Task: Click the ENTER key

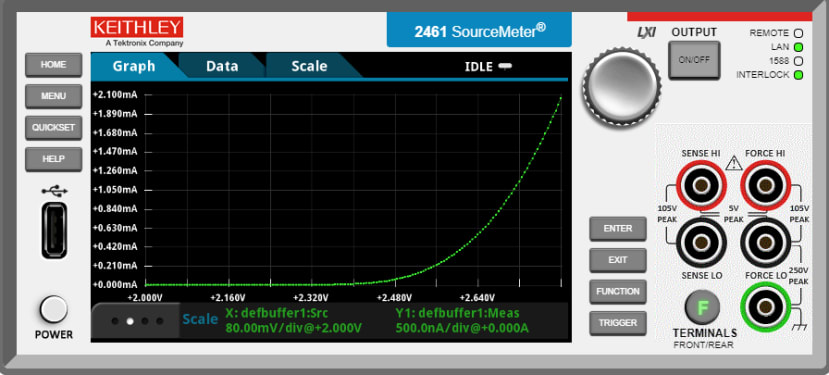Action: pyautogui.click(x=618, y=229)
